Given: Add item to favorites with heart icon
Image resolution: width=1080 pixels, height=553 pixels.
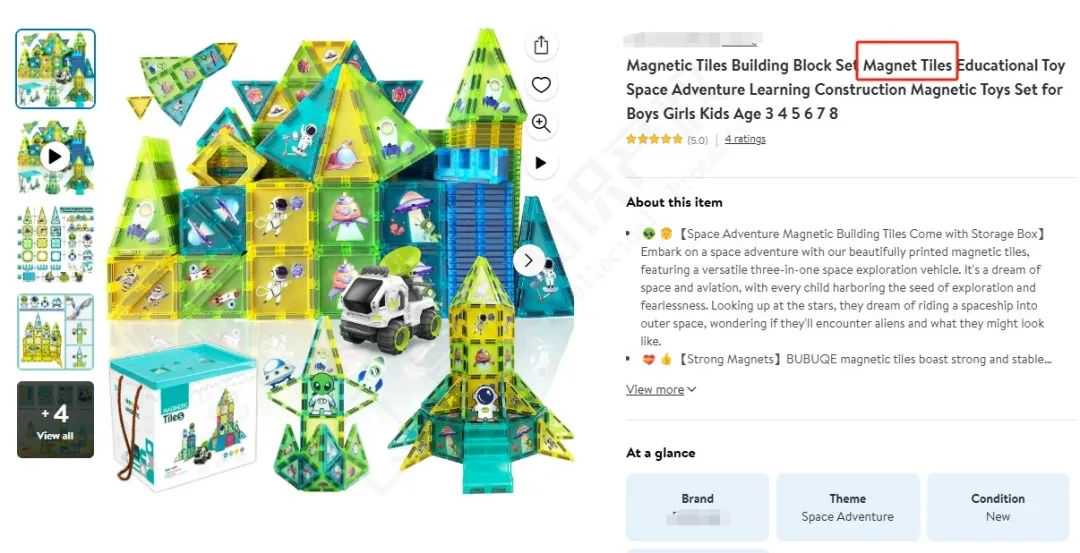Looking at the screenshot, I should pos(541,85).
